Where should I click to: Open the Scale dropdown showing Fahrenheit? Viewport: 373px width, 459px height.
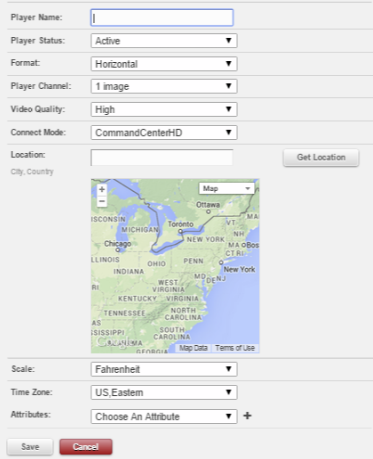click(164, 369)
